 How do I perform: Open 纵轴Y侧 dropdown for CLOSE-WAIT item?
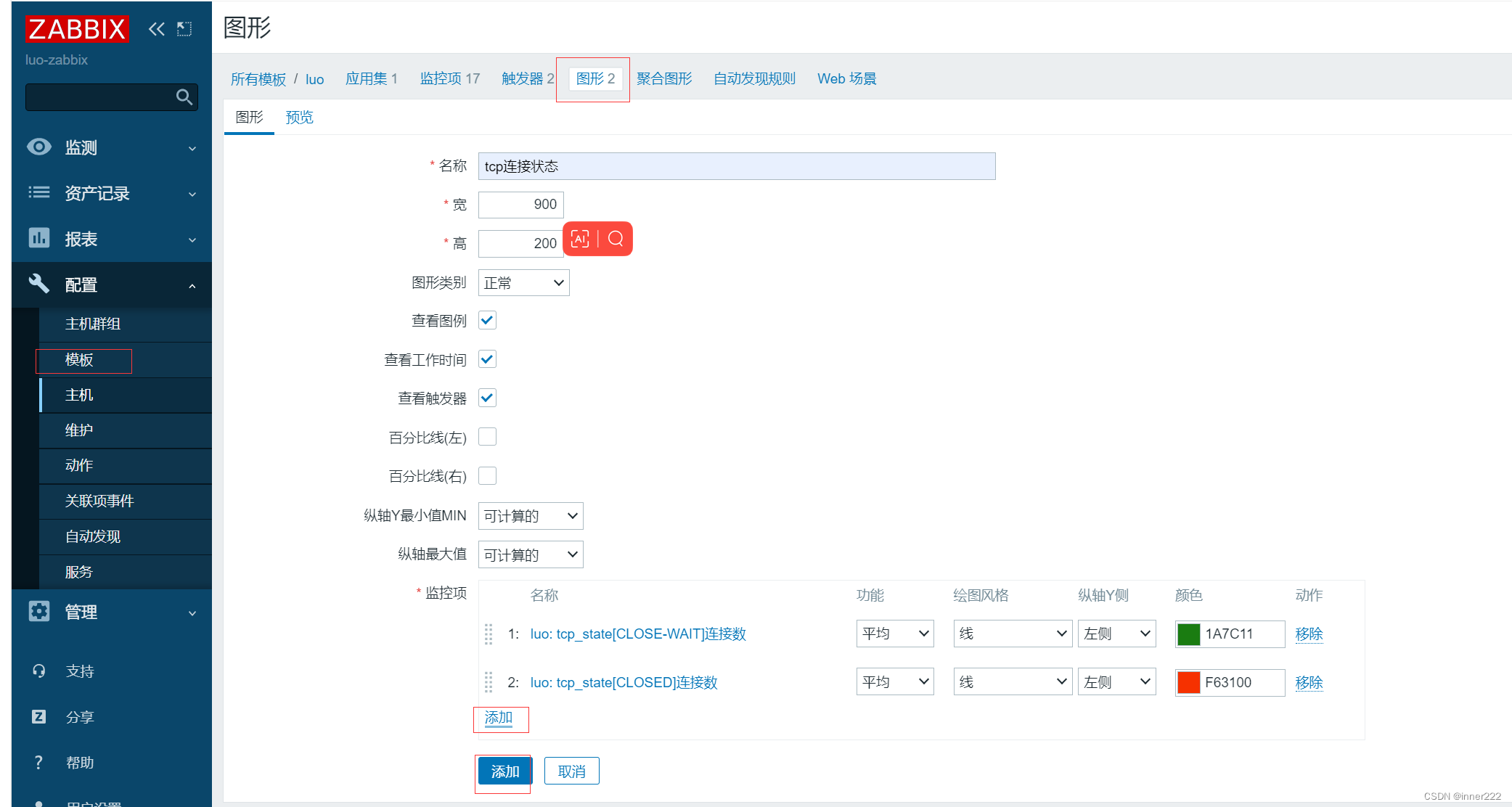[1117, 634]
